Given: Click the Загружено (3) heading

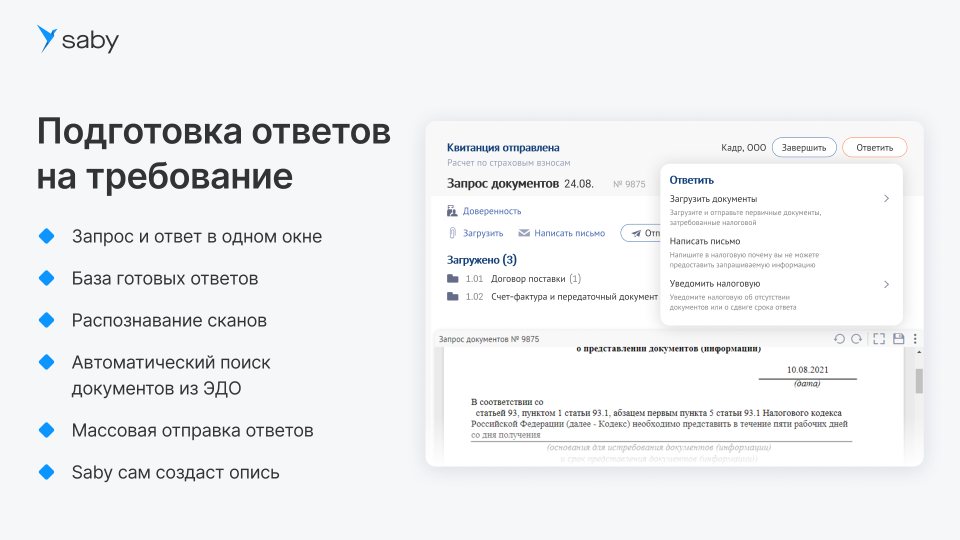Looking at the screenshot, I should [482, 260].
